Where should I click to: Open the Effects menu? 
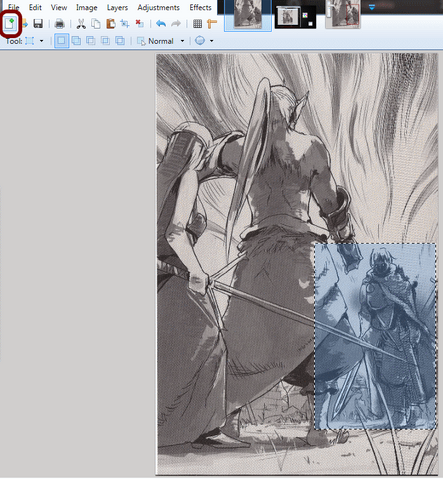[x=200, y=7]
